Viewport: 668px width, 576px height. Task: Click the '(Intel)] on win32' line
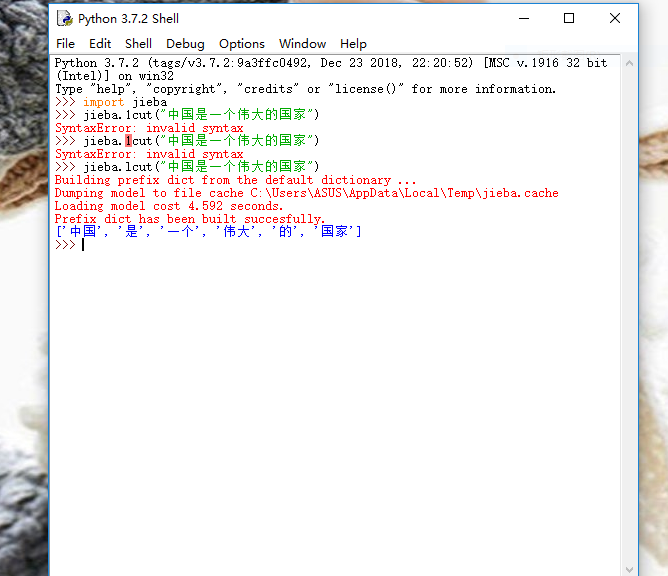(x=115, y=76)
